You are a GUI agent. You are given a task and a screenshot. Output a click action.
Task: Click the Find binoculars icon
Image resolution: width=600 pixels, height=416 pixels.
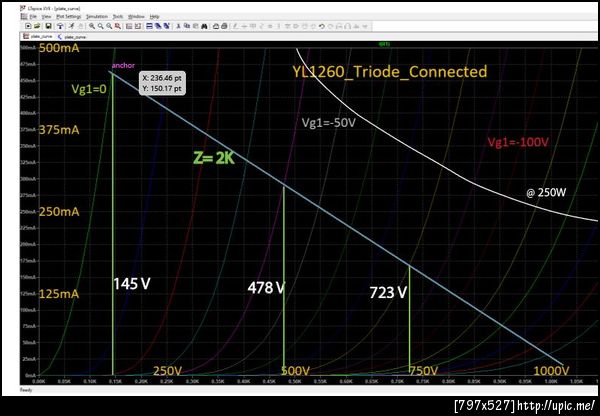(204, 26)
